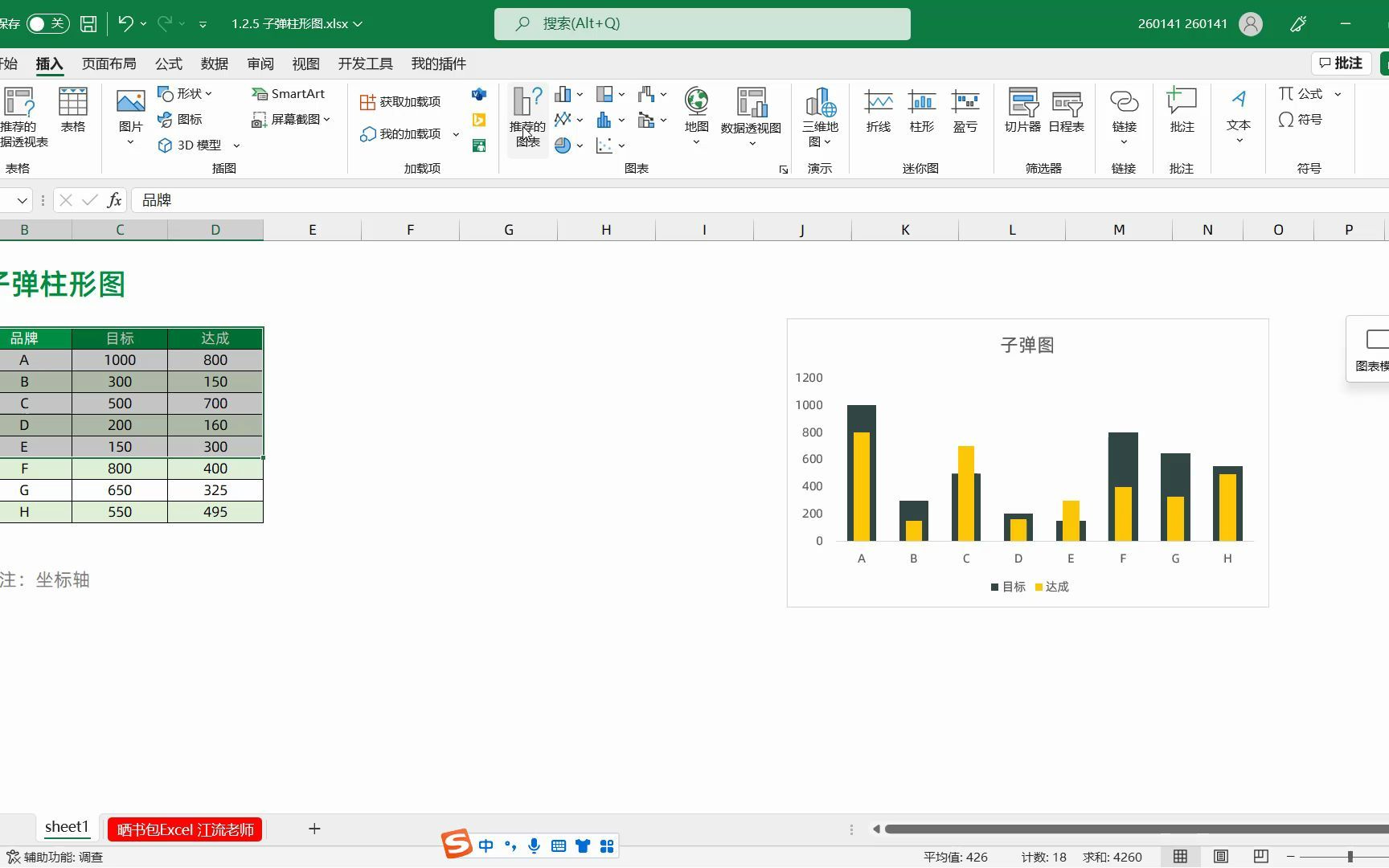Insert a 折线 sparkline
This screenshot has width=1389, height=868.
(x=879, y=111)
